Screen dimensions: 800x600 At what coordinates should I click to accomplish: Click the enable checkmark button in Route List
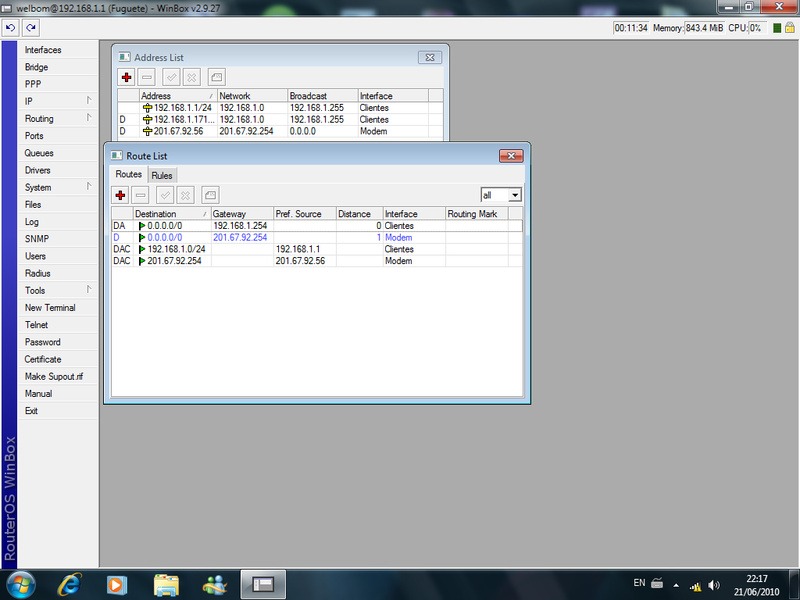[165, 195]
